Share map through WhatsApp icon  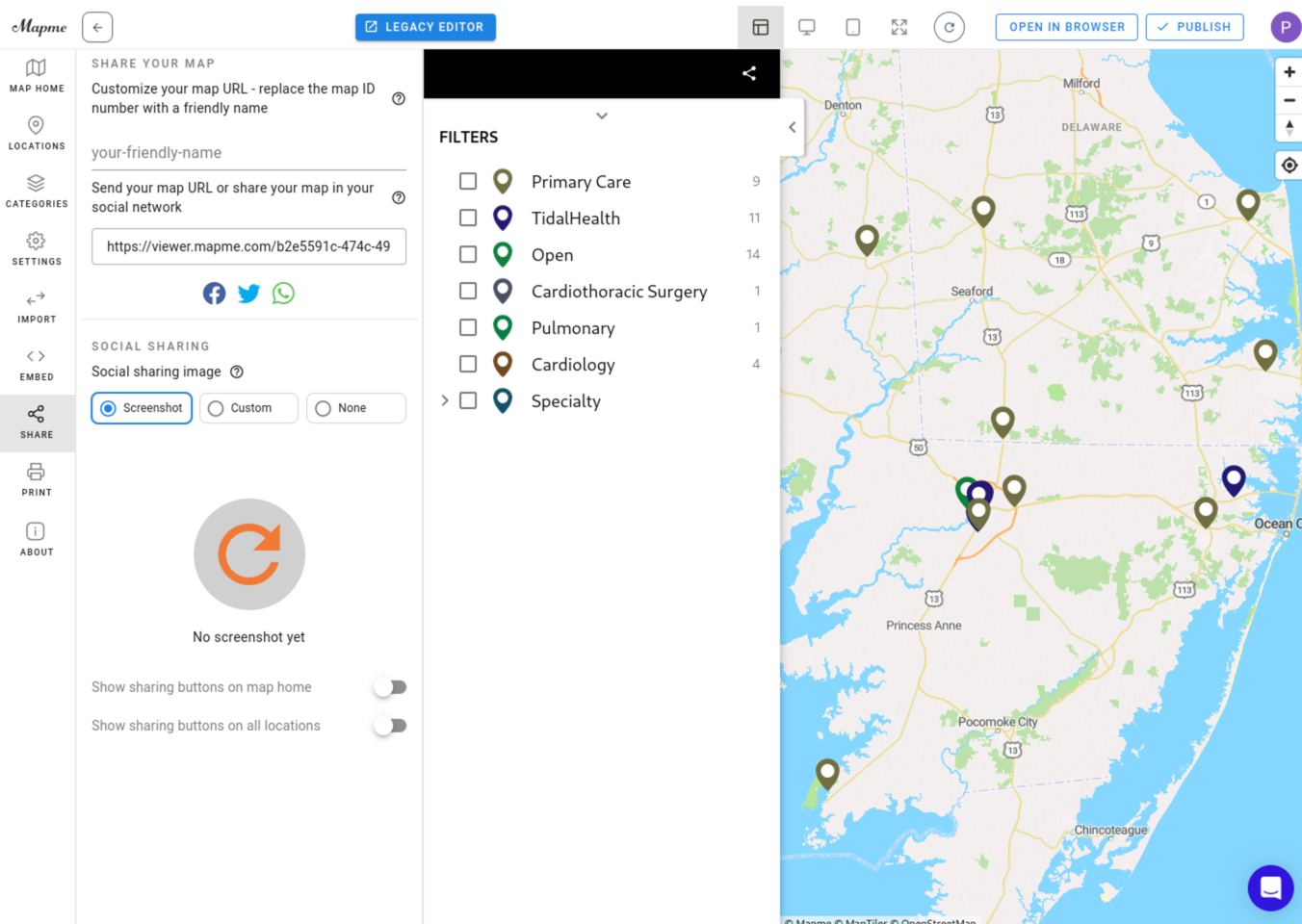pos(283,294)
